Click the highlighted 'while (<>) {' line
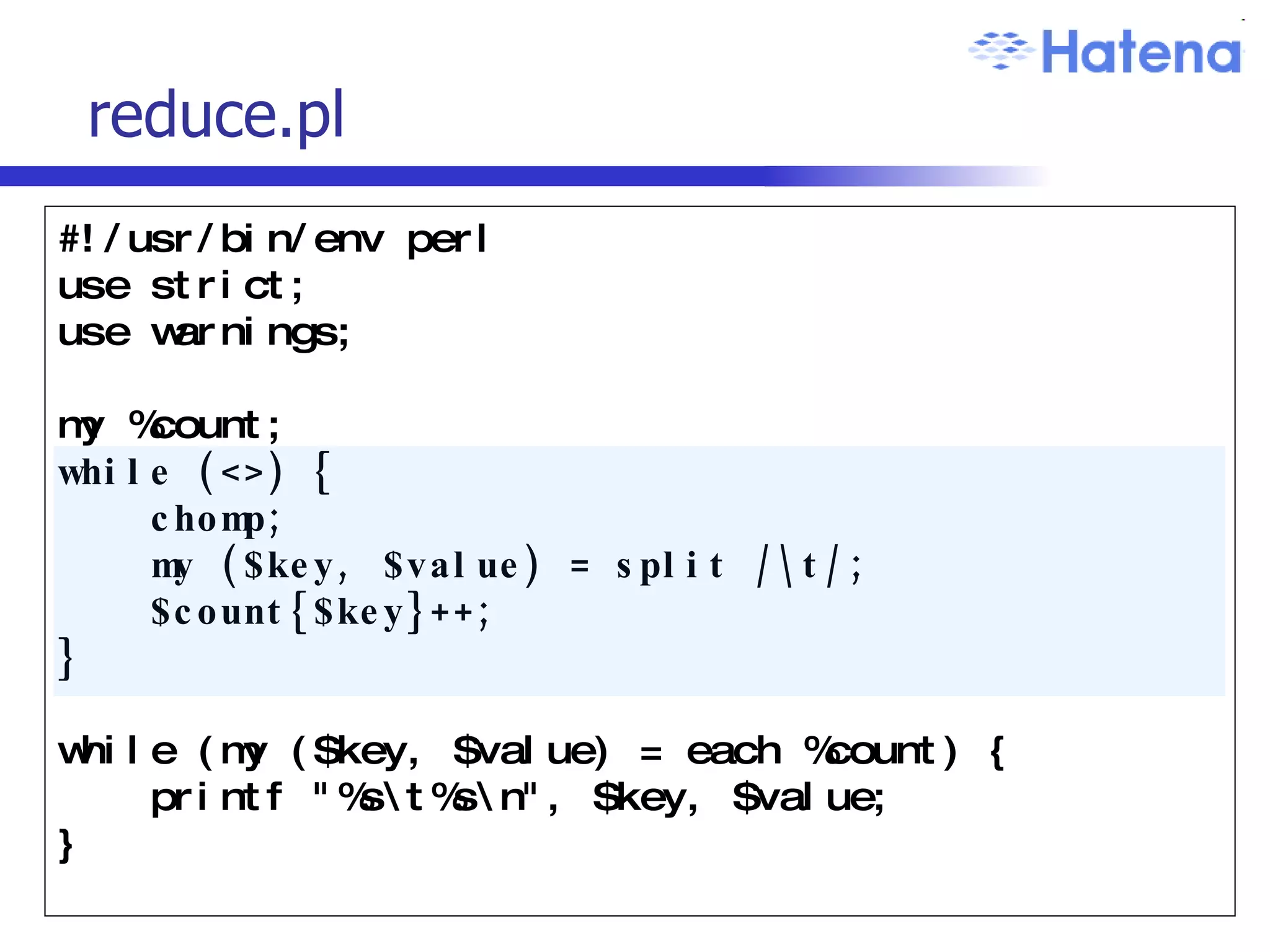 coord(194,473)
